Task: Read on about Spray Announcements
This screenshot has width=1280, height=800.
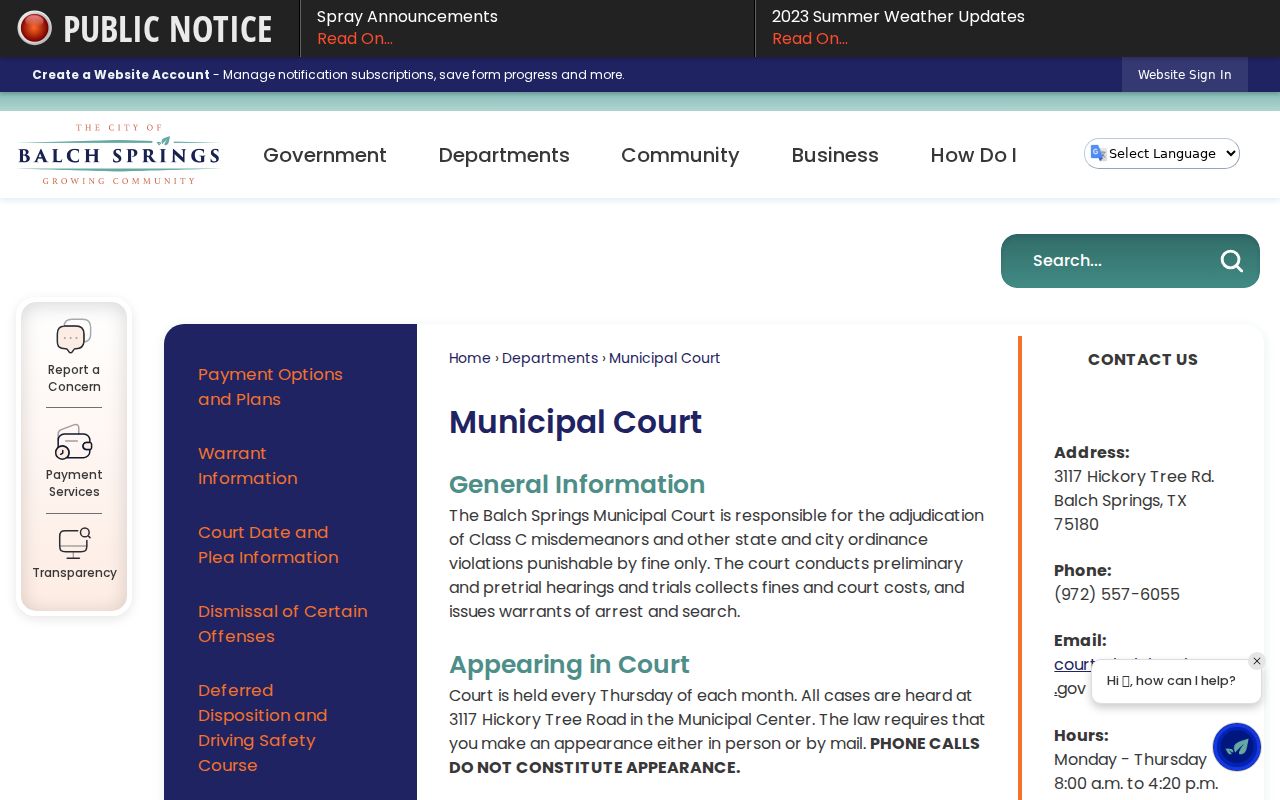Action: point(355,39)
